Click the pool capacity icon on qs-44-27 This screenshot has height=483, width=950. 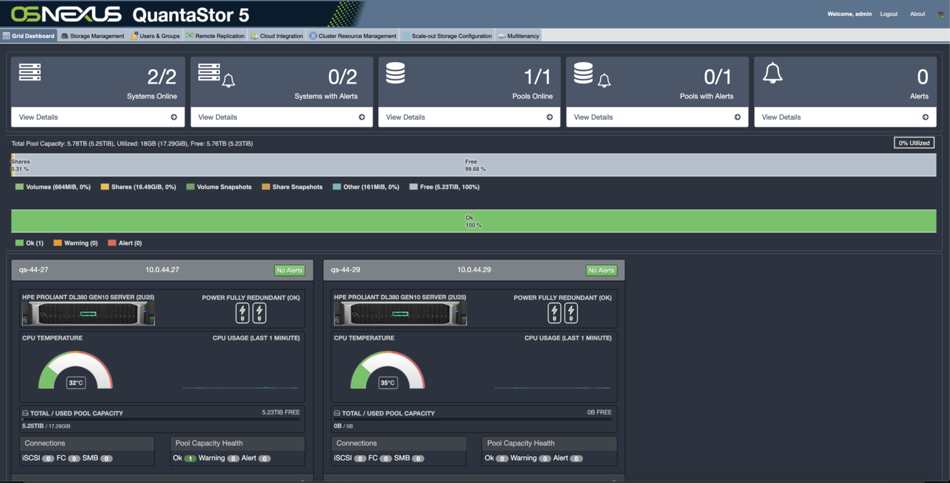pyautogui.click(x=25, y=413)
